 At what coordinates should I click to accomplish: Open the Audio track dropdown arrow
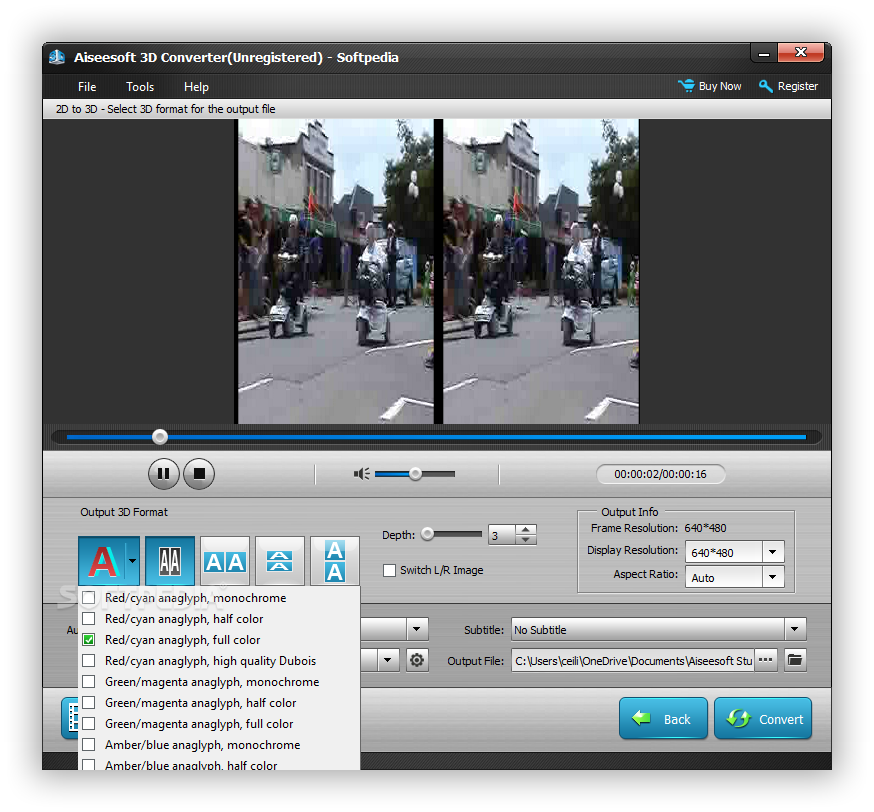point(416,629)
